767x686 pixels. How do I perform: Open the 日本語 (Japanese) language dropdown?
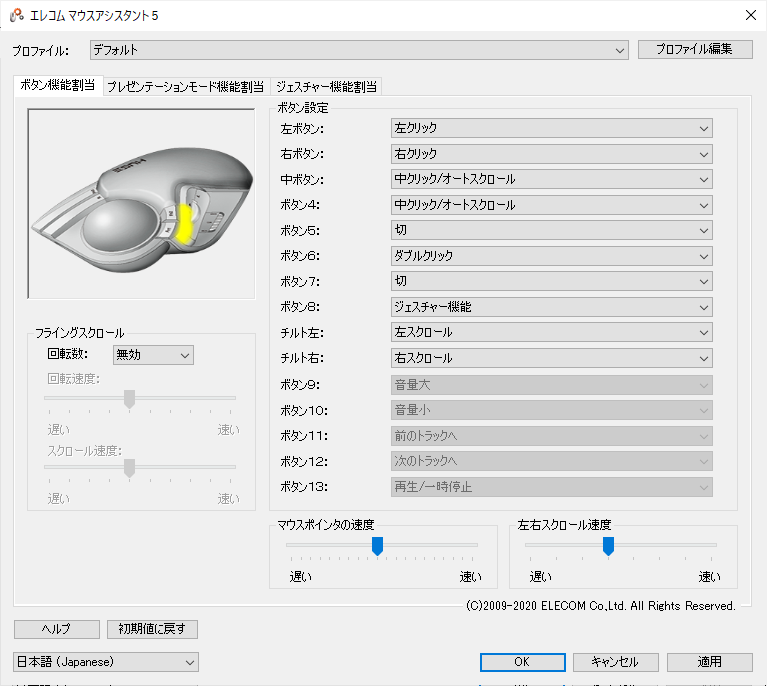(x=106, y=662)
